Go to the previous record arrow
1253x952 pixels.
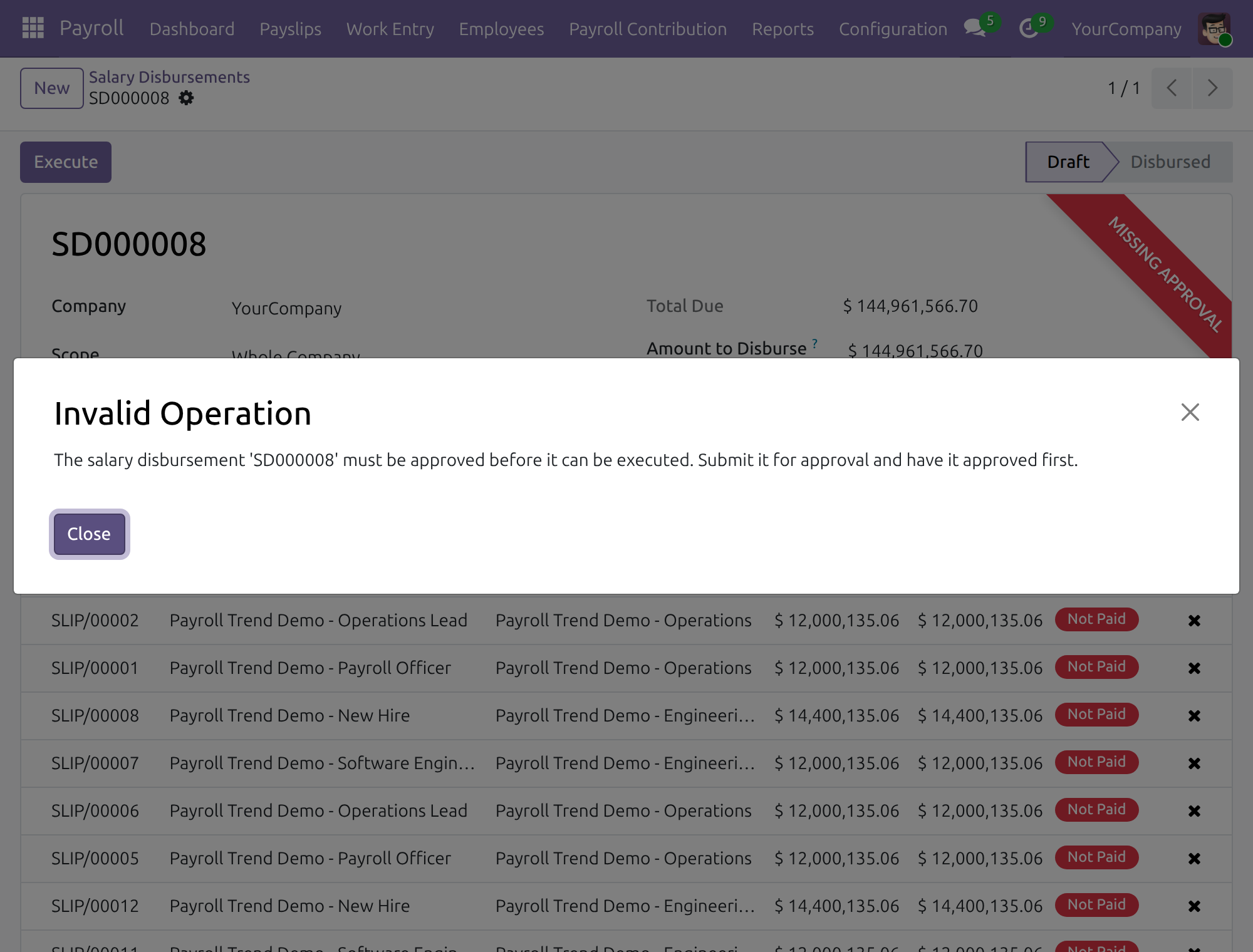pos(1172,88)
